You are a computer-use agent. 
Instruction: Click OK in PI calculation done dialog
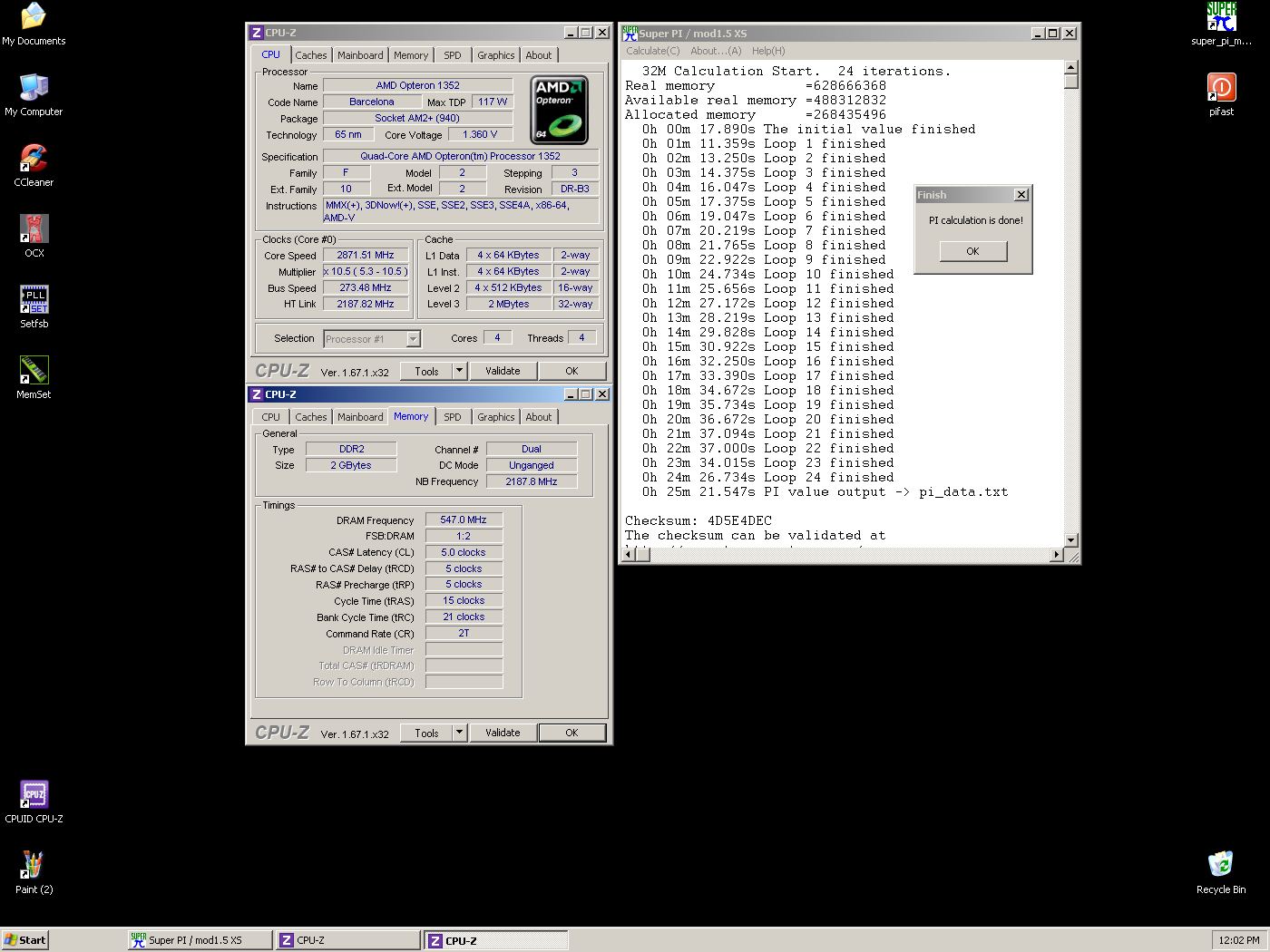pyautogui.click(x=972, y=251)
